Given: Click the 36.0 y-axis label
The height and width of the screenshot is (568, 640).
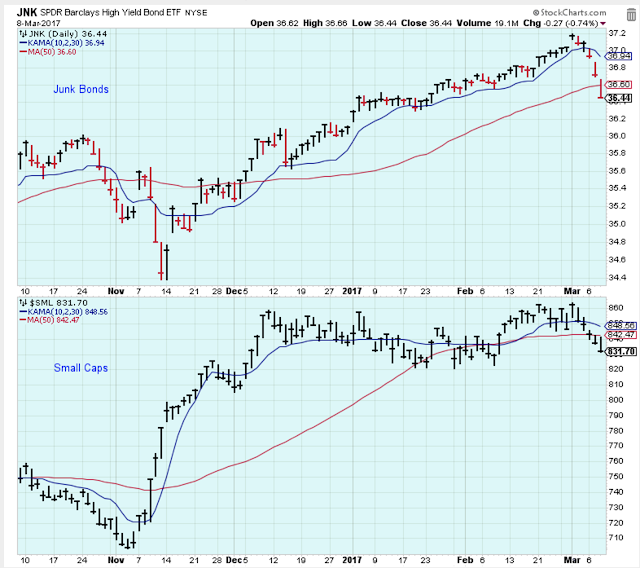Looking at the screenshot, I should (x=617, y=136).
